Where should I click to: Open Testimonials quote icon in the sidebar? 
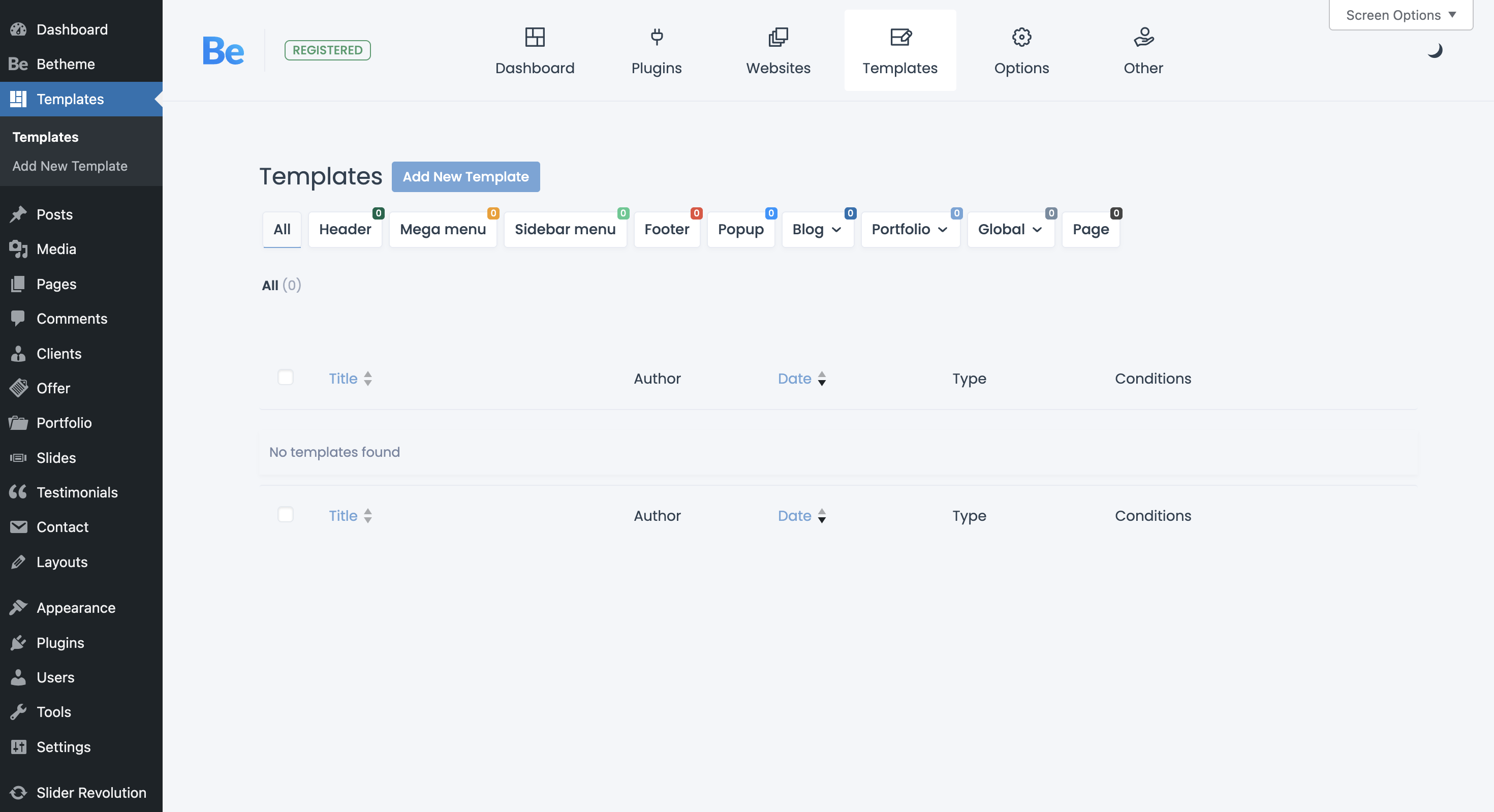click(x=19, y=492)
